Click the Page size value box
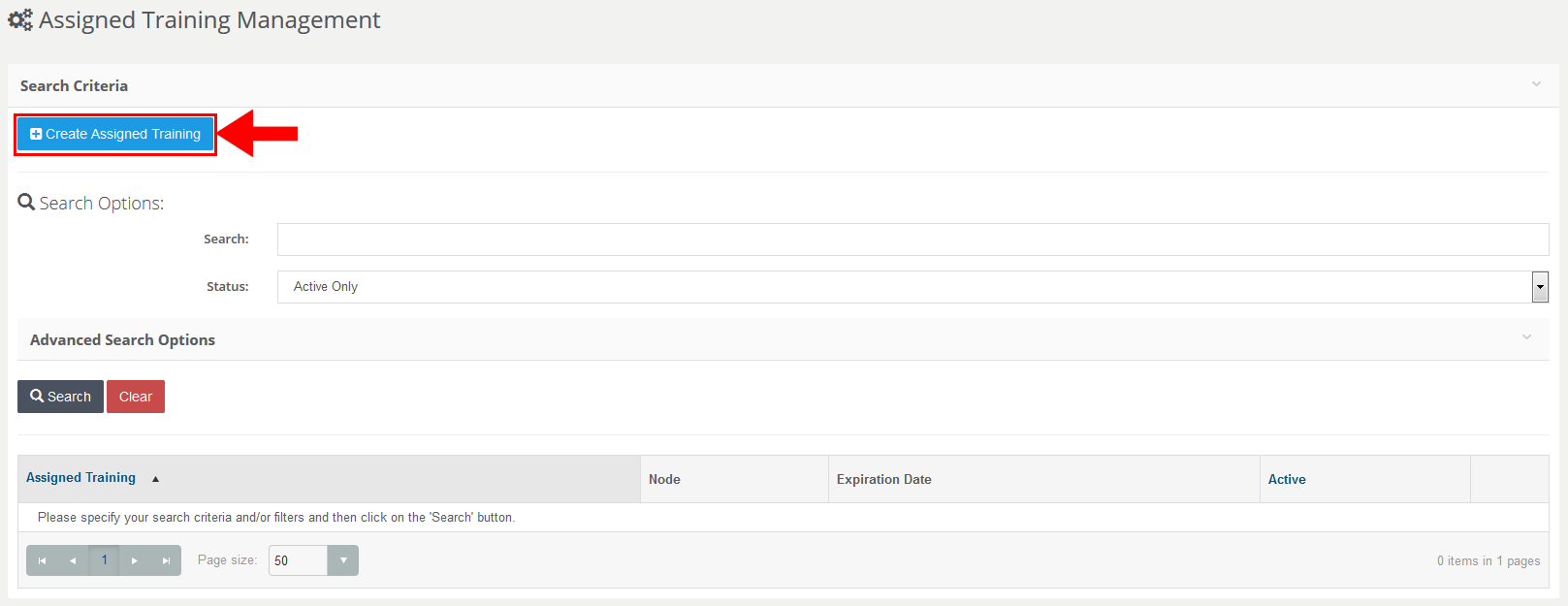1568x606 pixels. coord(297,560)
